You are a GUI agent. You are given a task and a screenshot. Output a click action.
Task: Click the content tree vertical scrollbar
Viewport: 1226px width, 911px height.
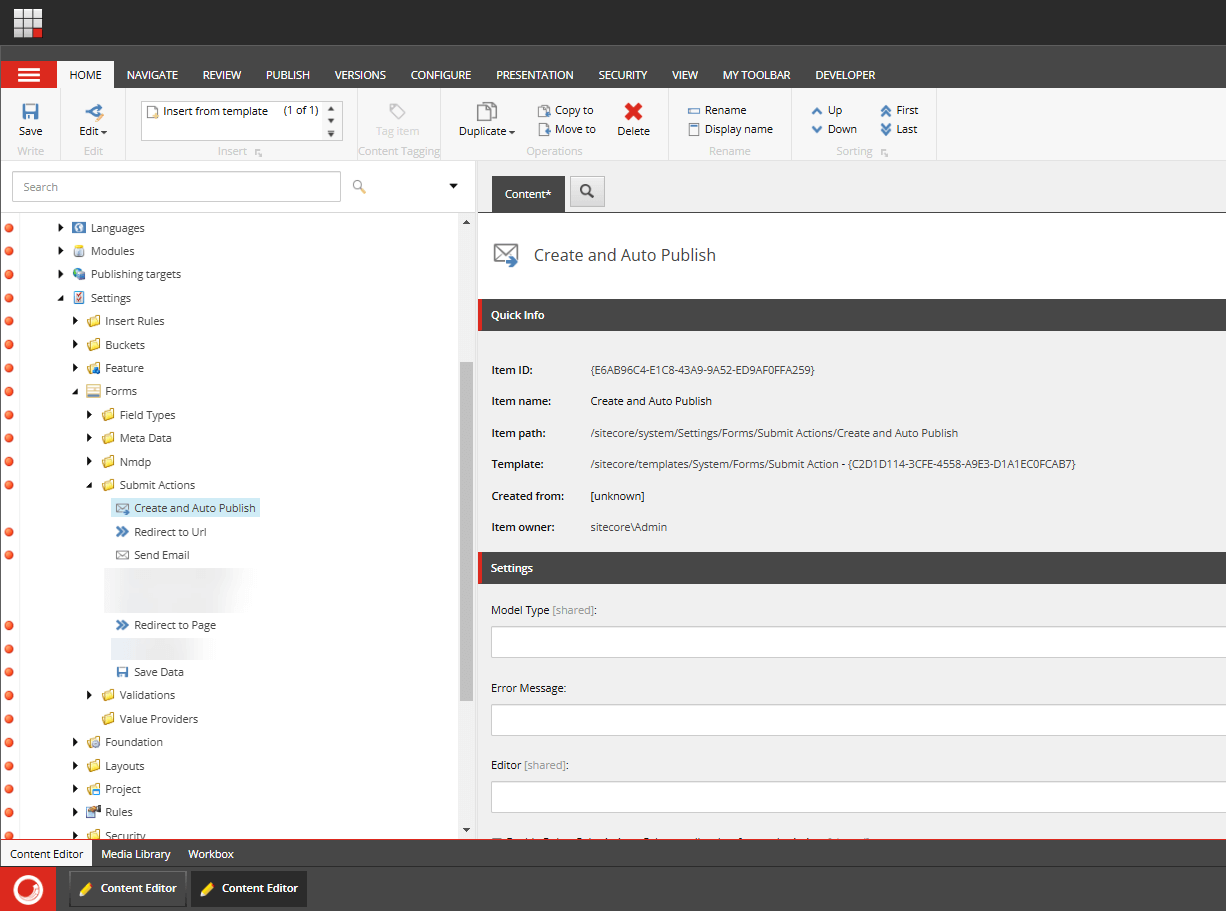pyautogui.click(x=466, y=530)
